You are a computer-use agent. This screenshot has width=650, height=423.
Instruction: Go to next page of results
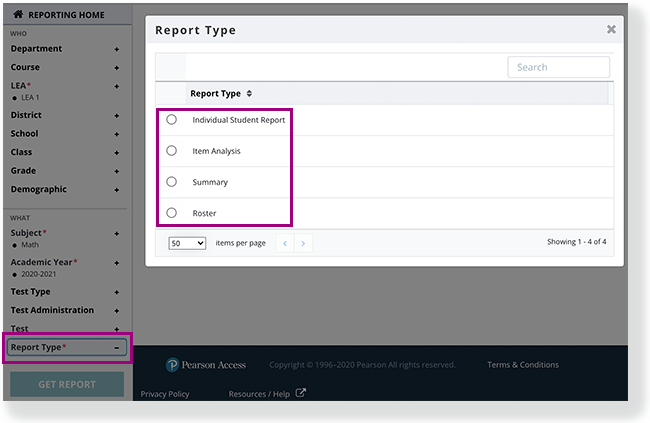point(303,243)
